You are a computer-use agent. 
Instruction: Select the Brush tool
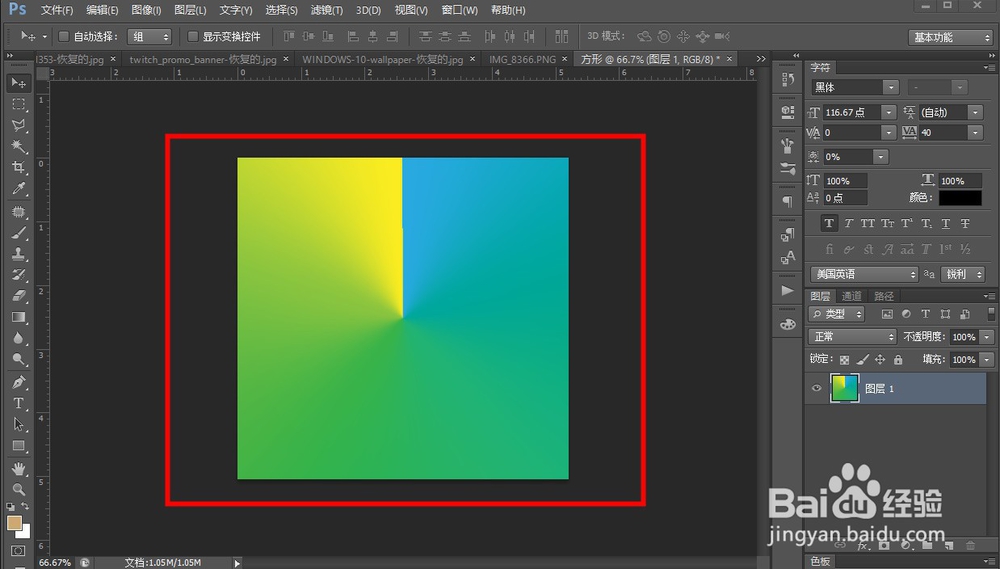pos(18,233)
